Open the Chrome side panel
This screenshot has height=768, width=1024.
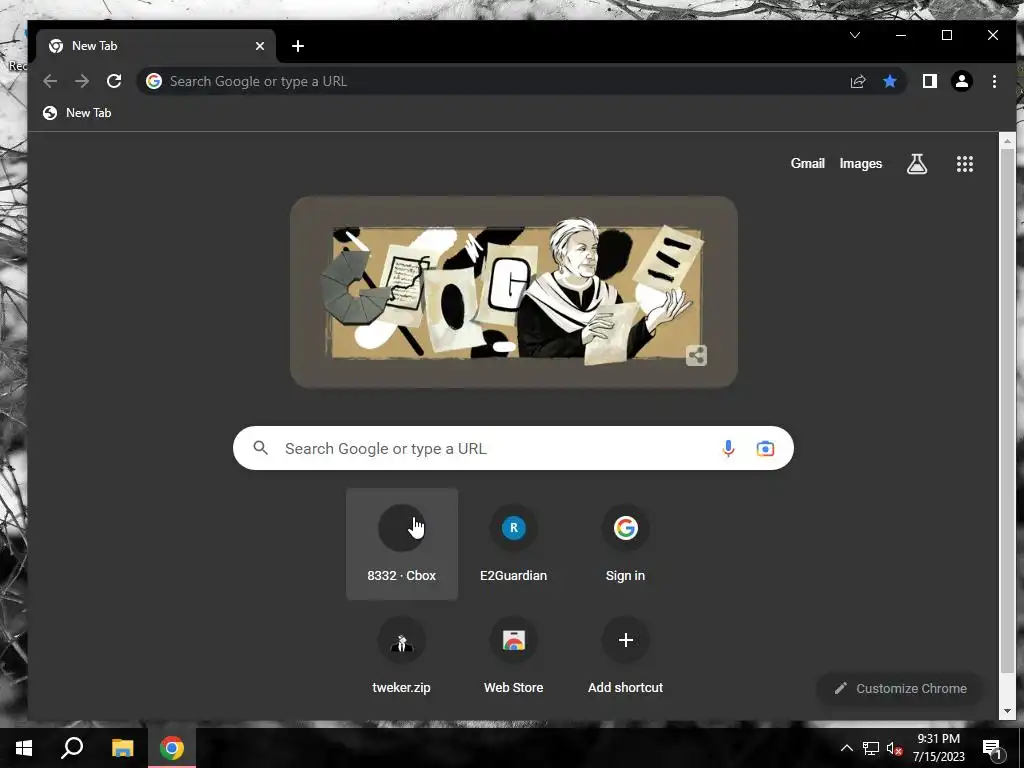929,81
